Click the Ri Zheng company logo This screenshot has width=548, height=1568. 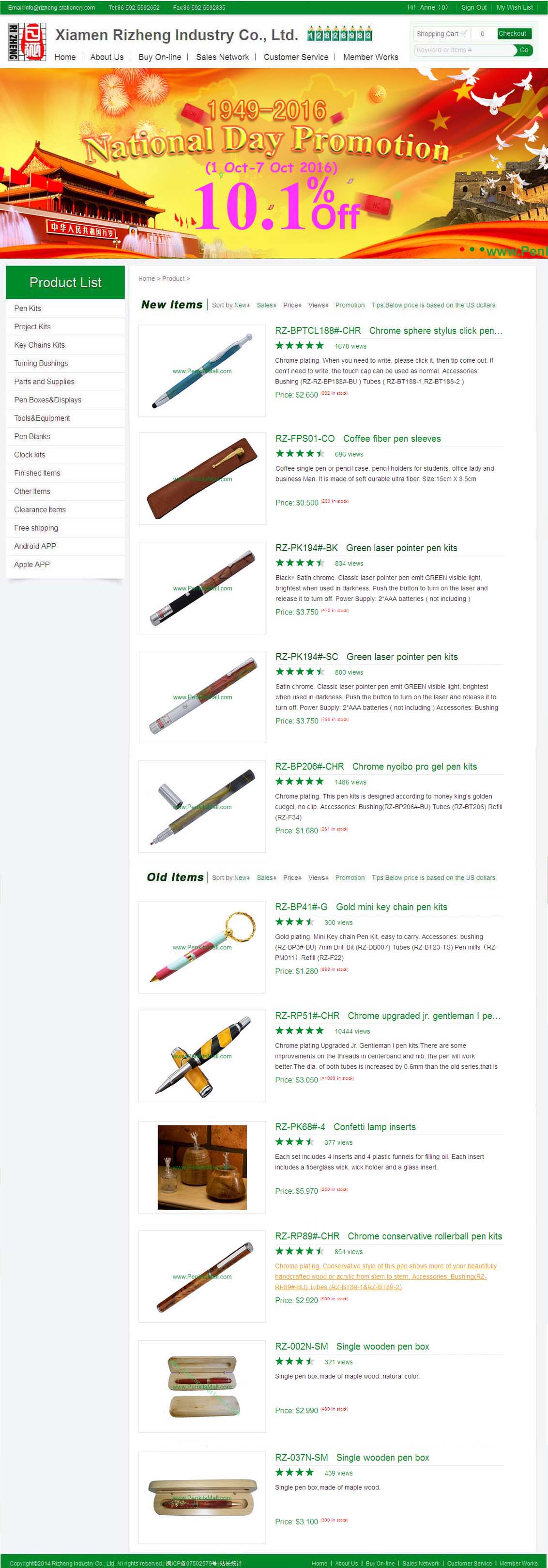(x=28, y=42)
